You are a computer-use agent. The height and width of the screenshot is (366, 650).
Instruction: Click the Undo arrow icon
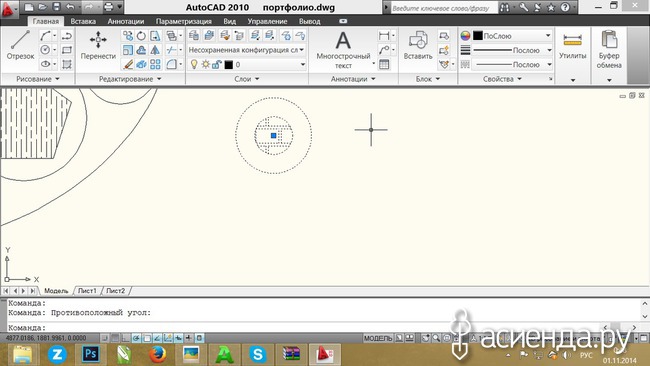coord(70,7)
